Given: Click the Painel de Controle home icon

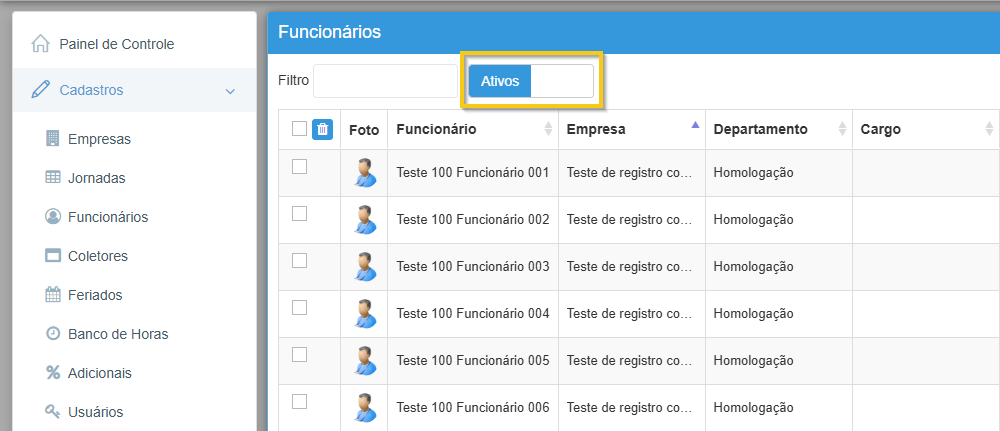Looking at the screenshot, I should pyautogui.click(x=41, y=44).
